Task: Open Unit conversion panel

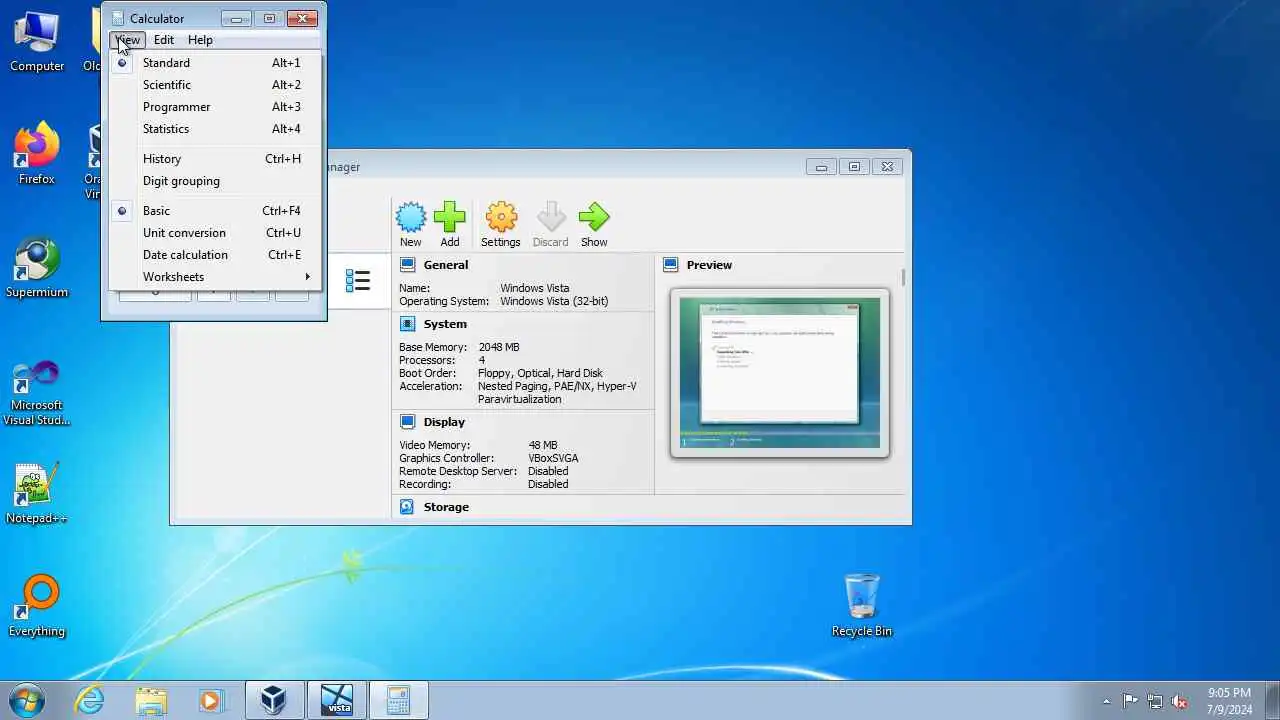Action: click(215, 233)
